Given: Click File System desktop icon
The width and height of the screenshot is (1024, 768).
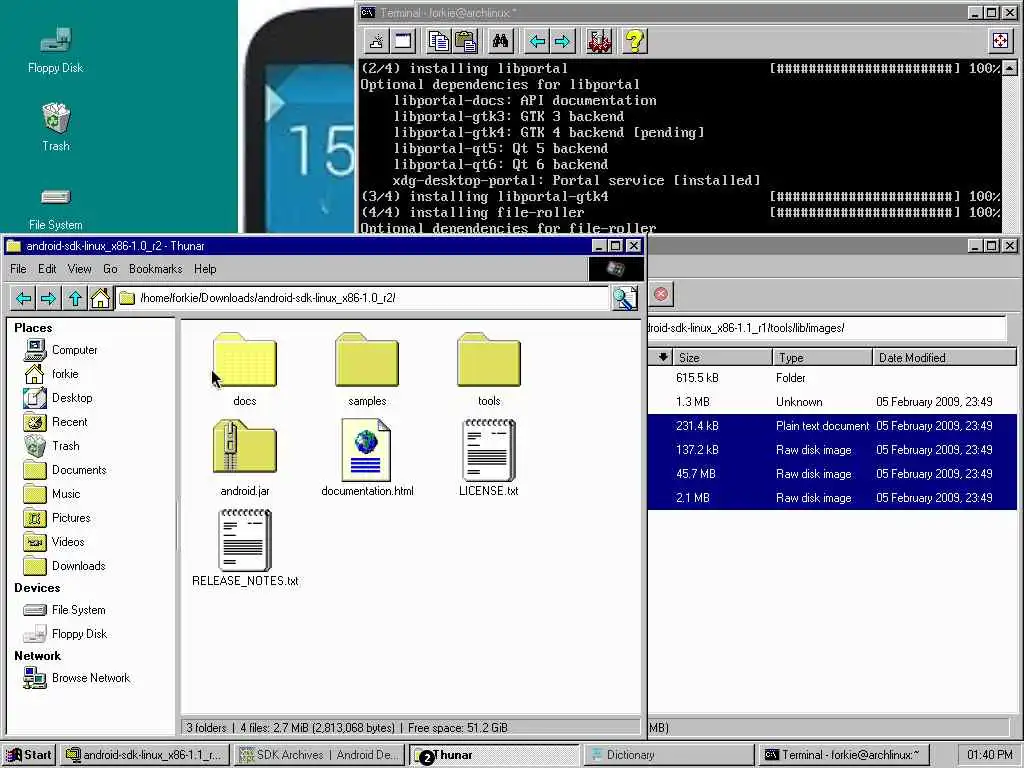Looking at the screenshot, I should coord(56,209).
